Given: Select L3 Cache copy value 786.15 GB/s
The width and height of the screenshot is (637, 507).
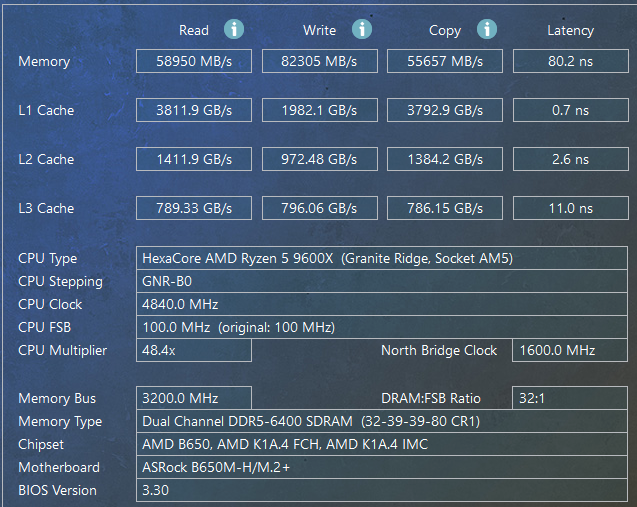Looking at the screenshot, I should tap(445, 208).
